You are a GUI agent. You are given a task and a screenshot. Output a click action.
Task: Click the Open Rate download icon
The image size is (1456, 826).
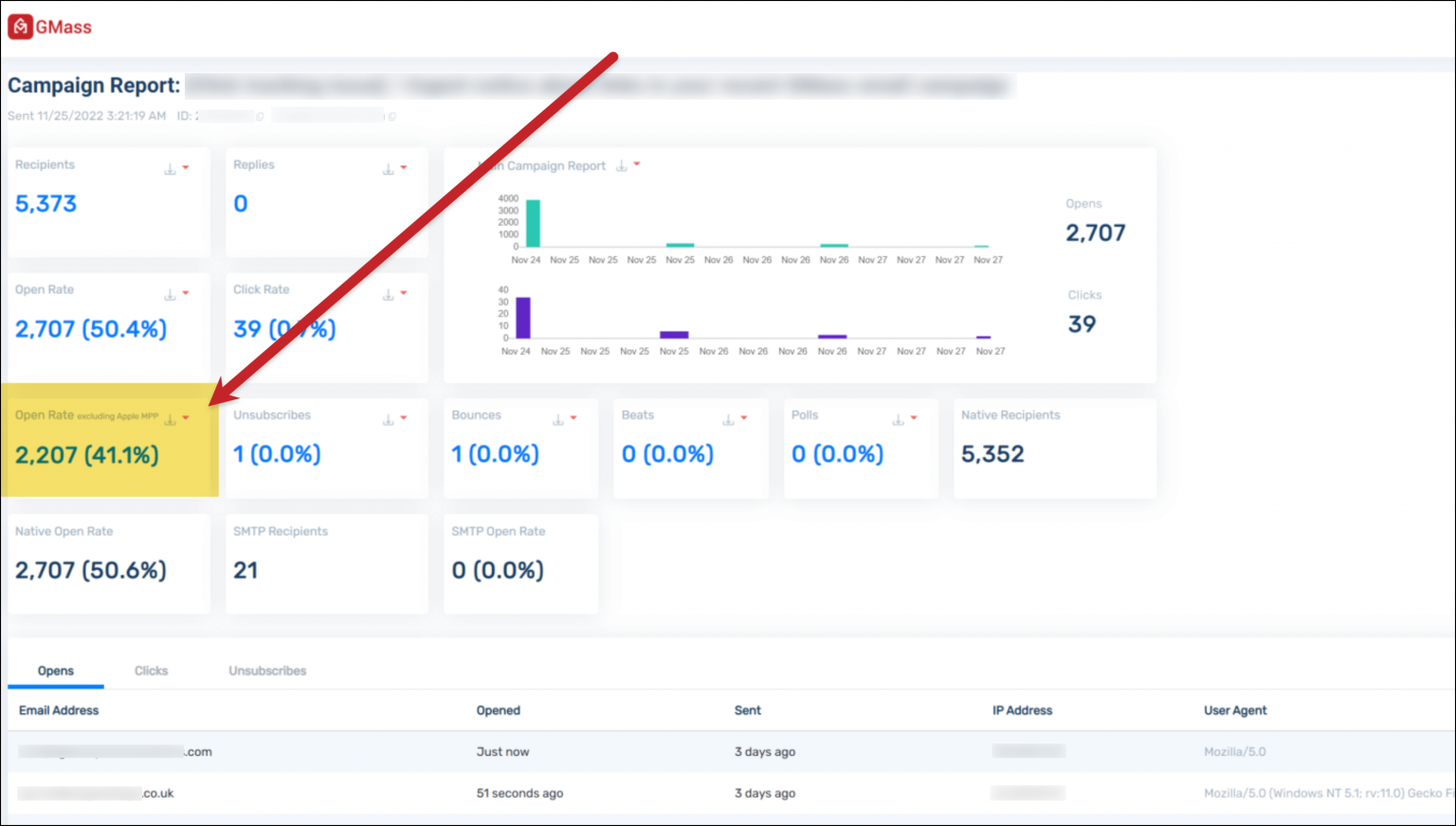coord(170,295)
